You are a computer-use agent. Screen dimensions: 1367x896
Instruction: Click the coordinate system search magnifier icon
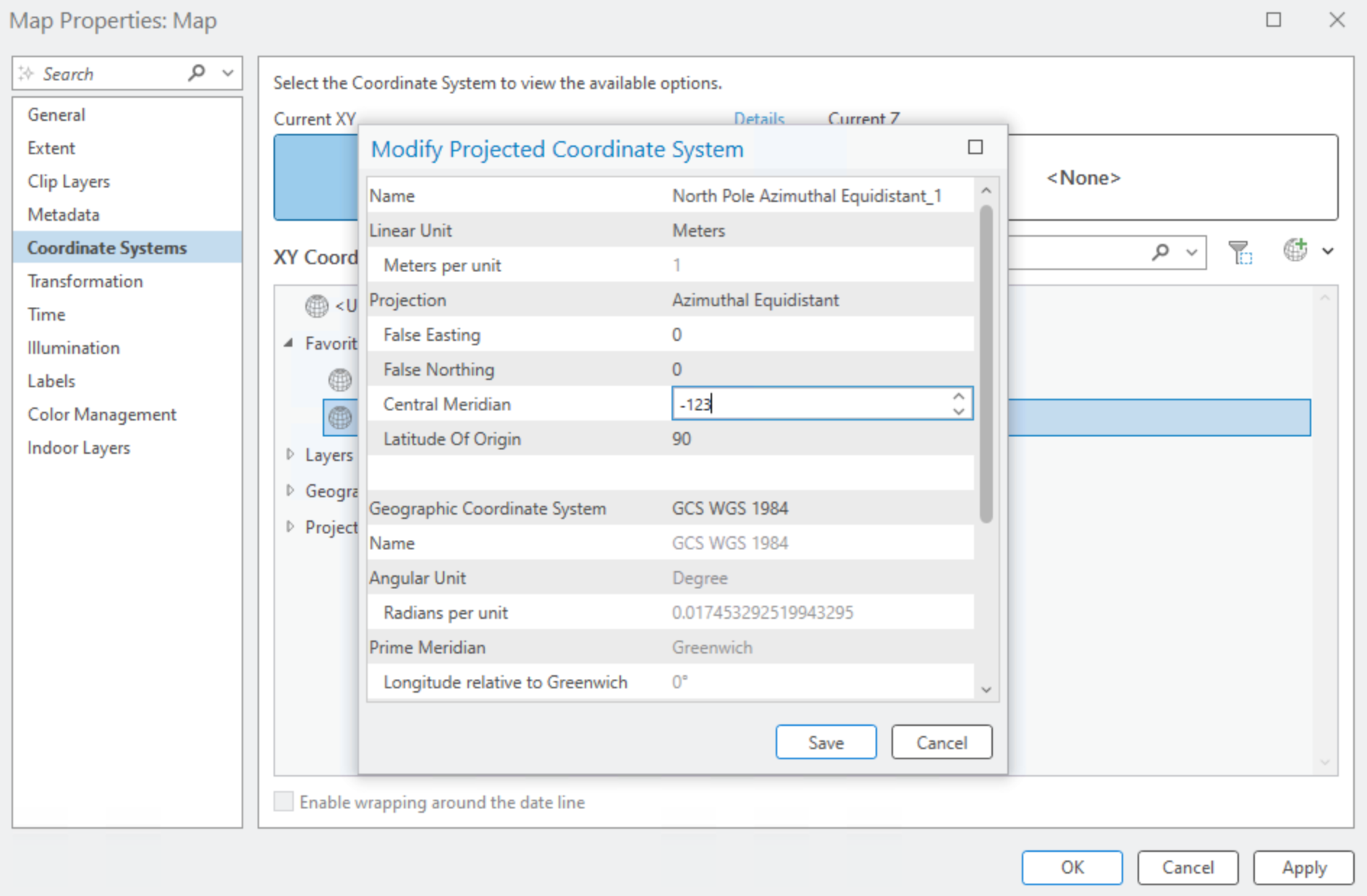(x=1161, y=252)
